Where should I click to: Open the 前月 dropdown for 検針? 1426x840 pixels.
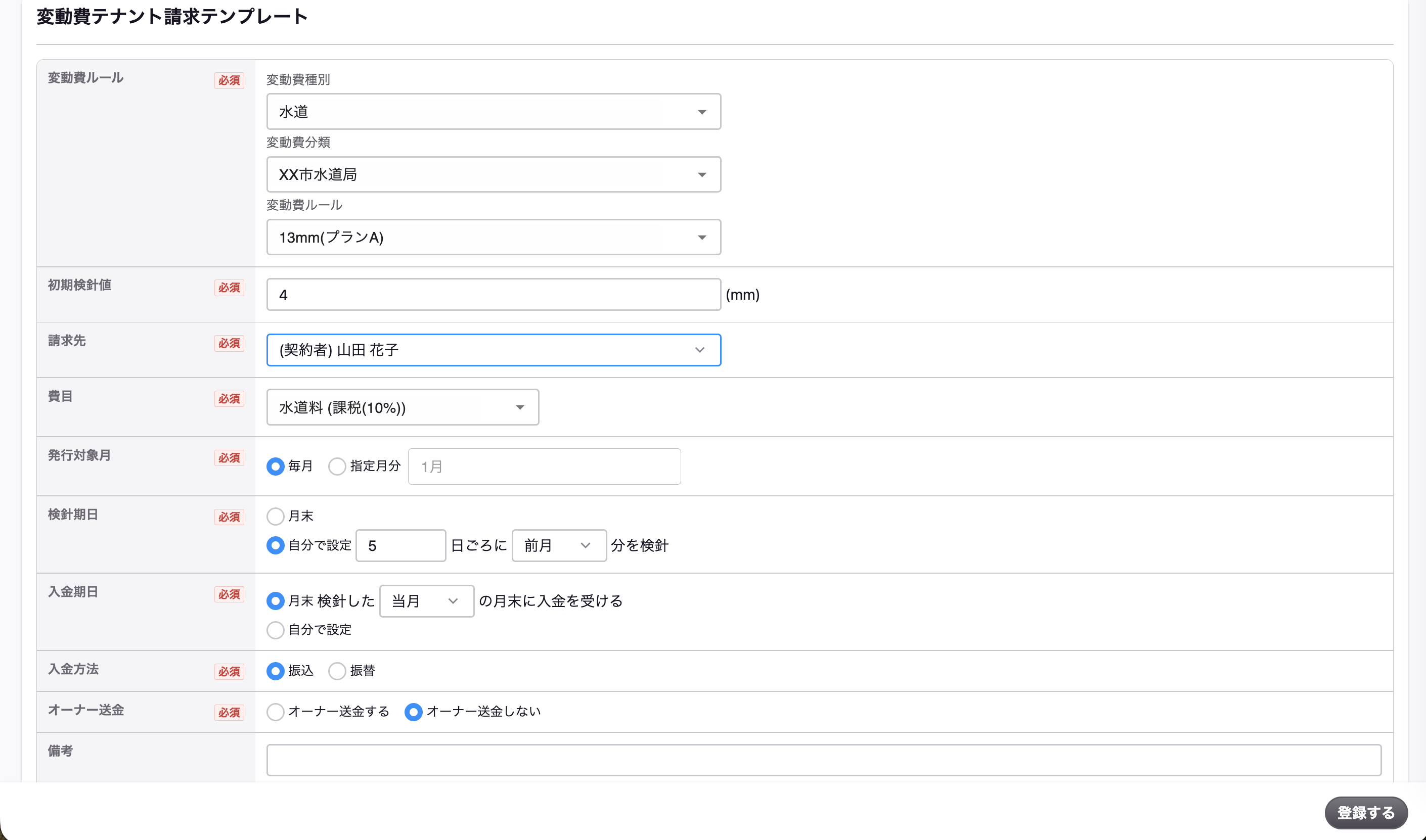pos(559,546)
